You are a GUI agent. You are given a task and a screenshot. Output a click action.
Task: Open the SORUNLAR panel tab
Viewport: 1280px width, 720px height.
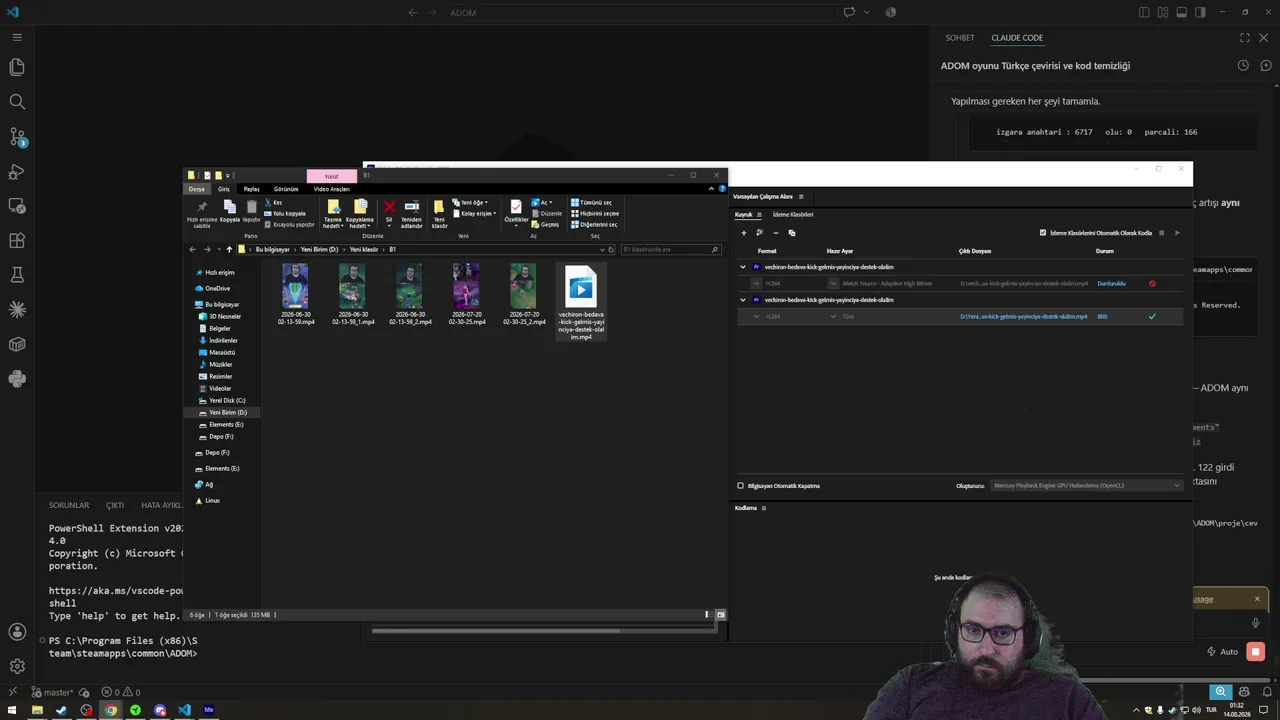point(69,506)
